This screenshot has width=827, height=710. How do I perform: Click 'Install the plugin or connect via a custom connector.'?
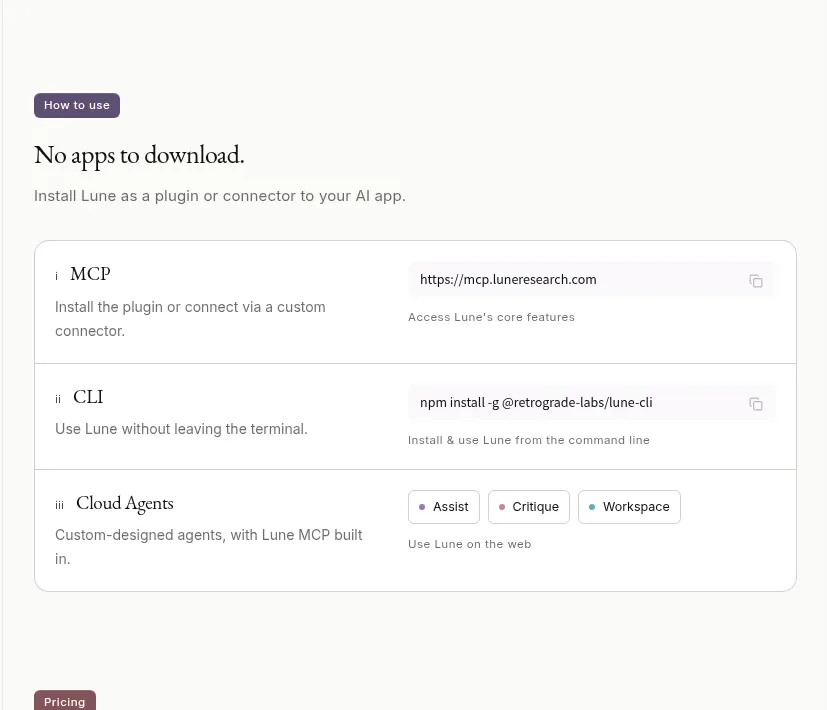(x=190, y=319)
